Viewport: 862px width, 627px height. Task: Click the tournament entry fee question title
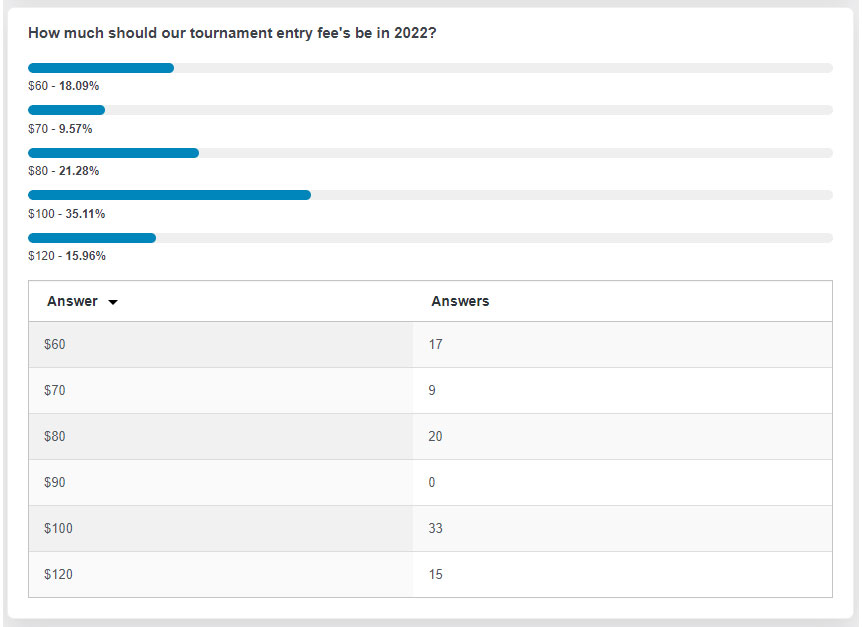point(232,33)
